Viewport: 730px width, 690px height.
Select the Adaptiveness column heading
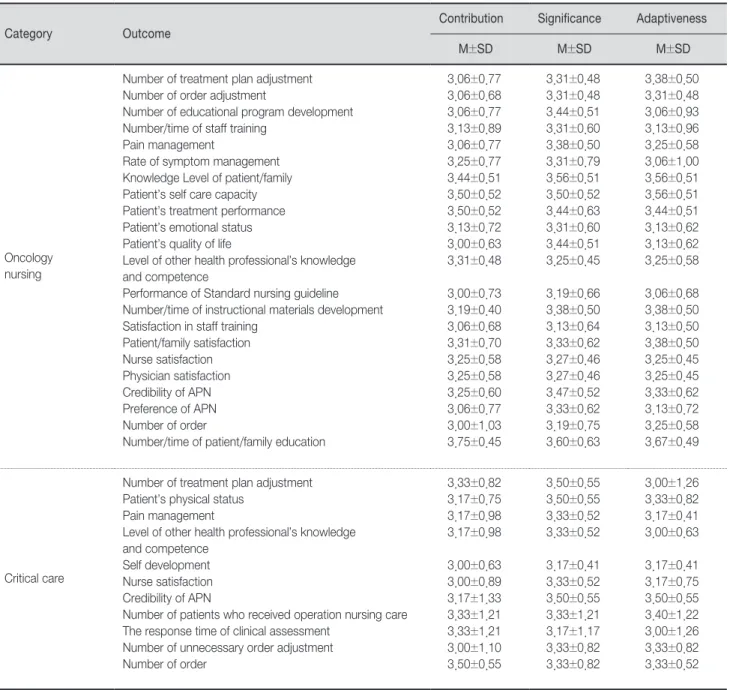671,19
